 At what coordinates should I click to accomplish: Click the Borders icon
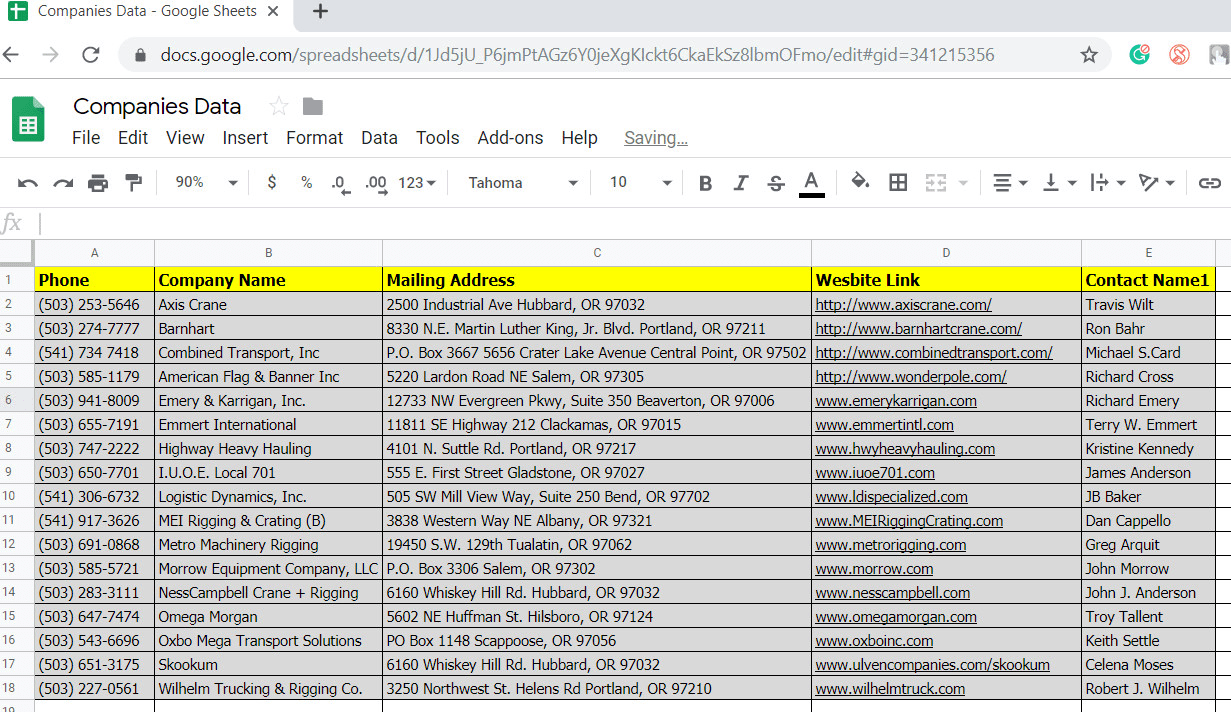[897, 183]
